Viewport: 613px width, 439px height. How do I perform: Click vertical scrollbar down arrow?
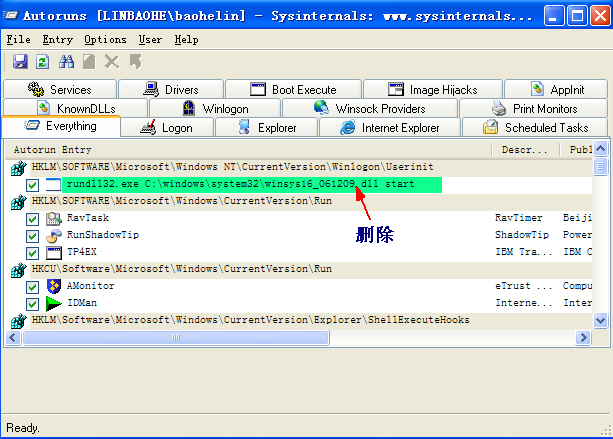coord(600,321)
